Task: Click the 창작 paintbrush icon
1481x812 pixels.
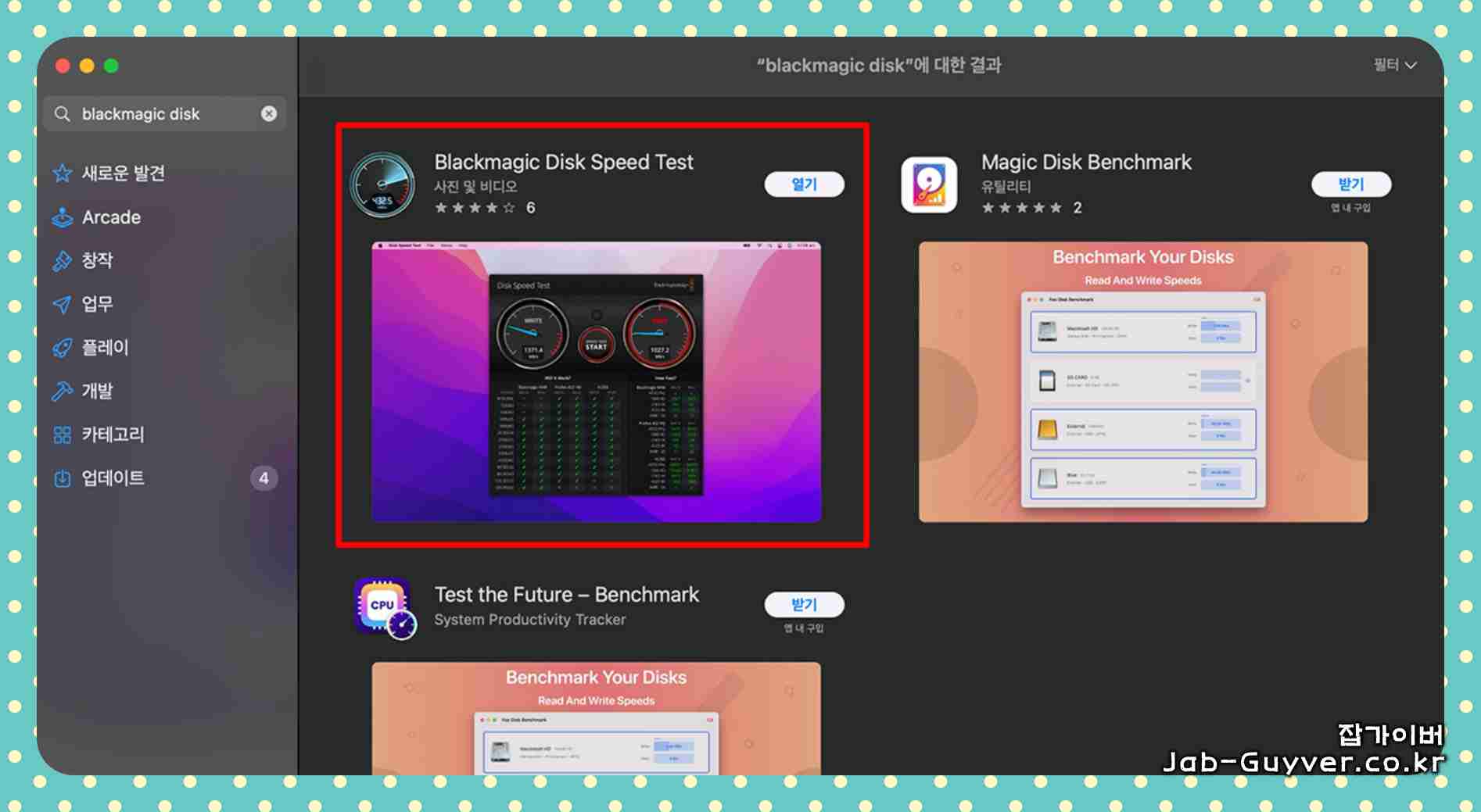Action: point(63,260)
